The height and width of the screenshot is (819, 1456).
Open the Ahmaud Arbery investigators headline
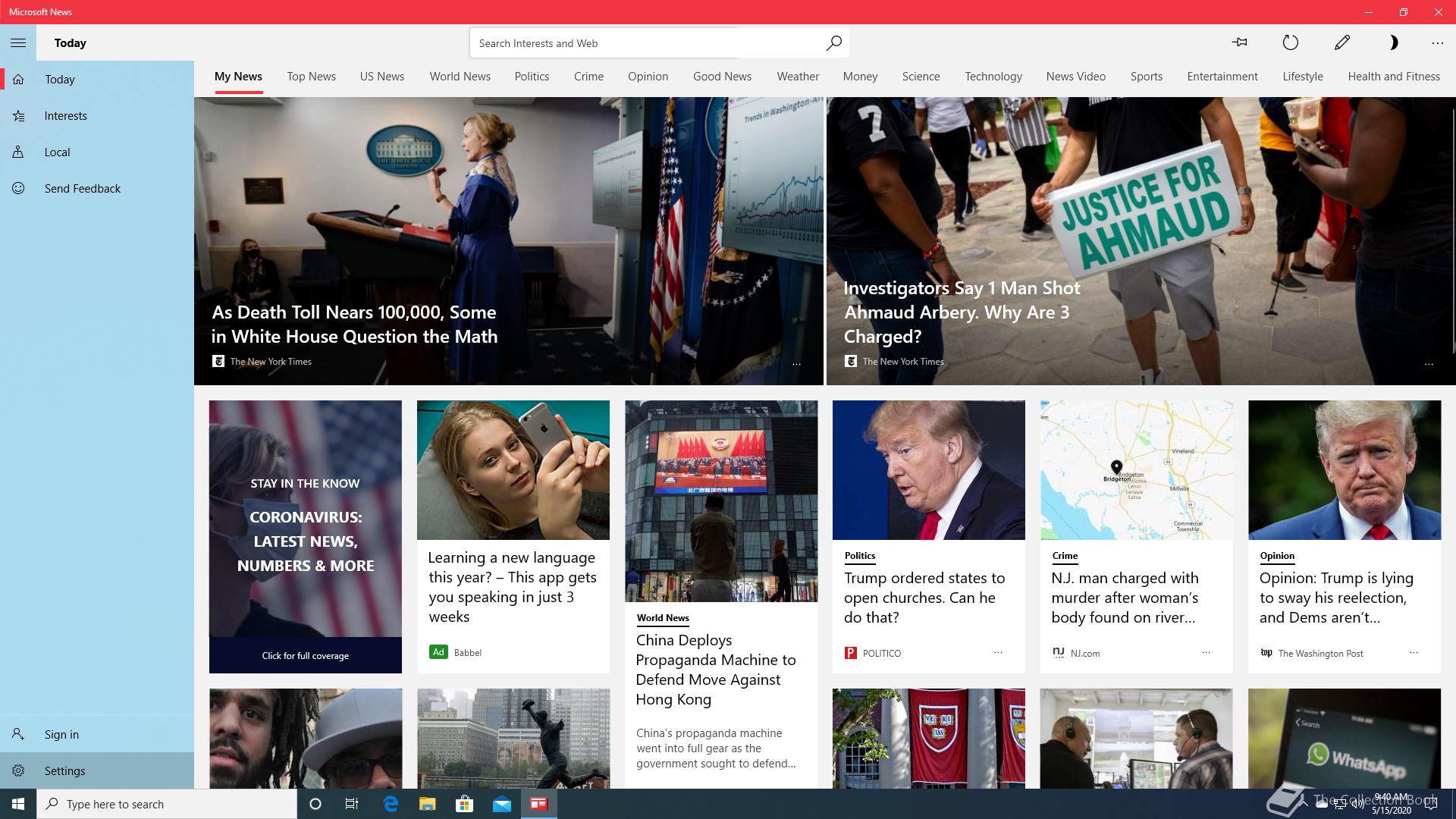coord(962,312)
